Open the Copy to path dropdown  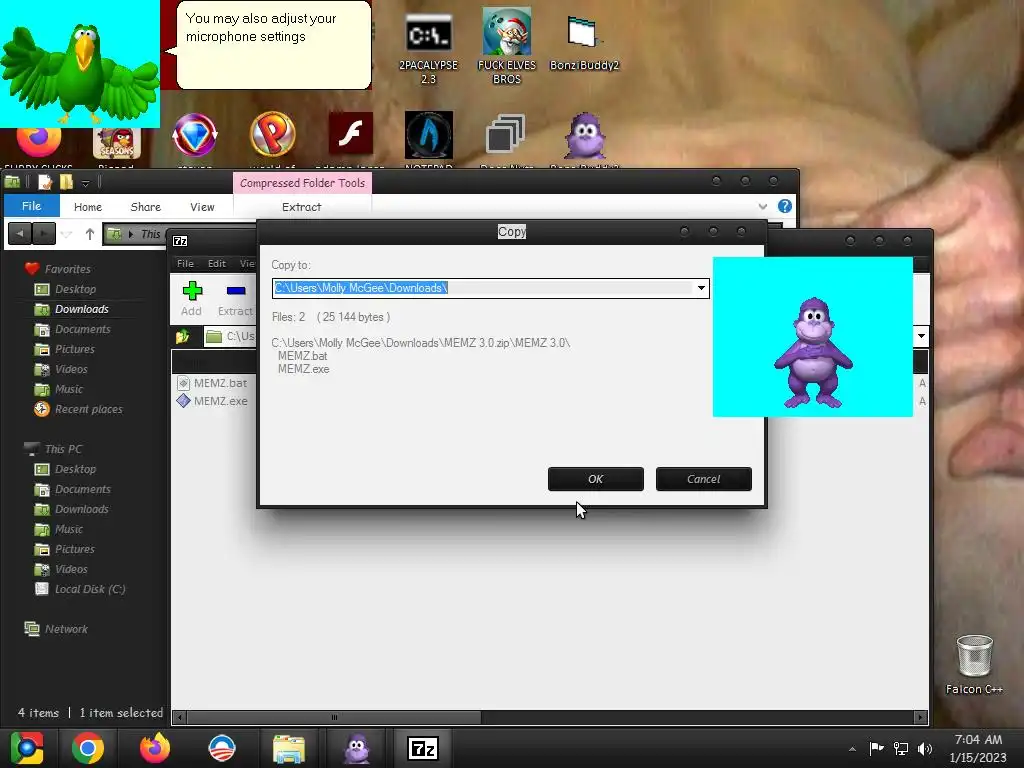(x=701, y=288)
